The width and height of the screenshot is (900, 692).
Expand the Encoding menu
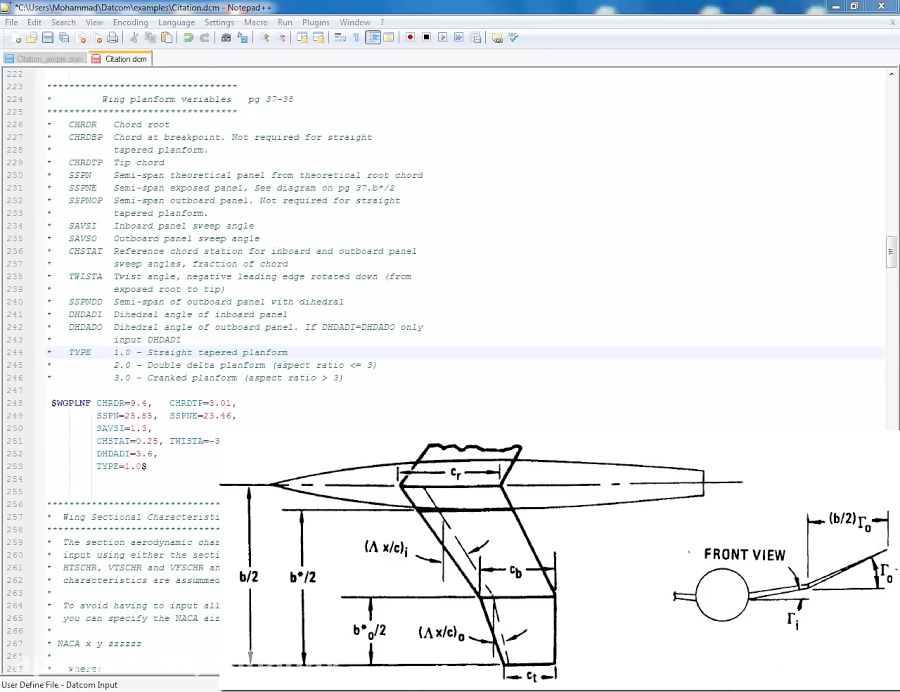click(x=130, y=22)
